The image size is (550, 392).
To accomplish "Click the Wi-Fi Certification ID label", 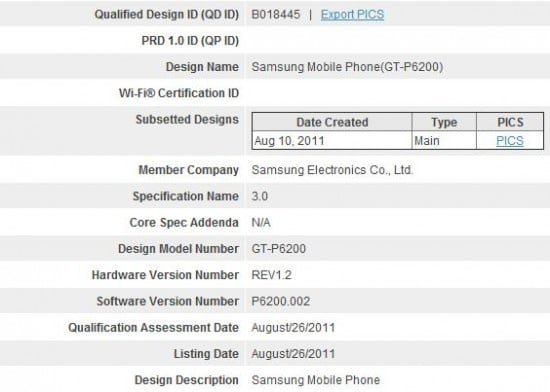I will pyautogui.click(x=179, y=93).
